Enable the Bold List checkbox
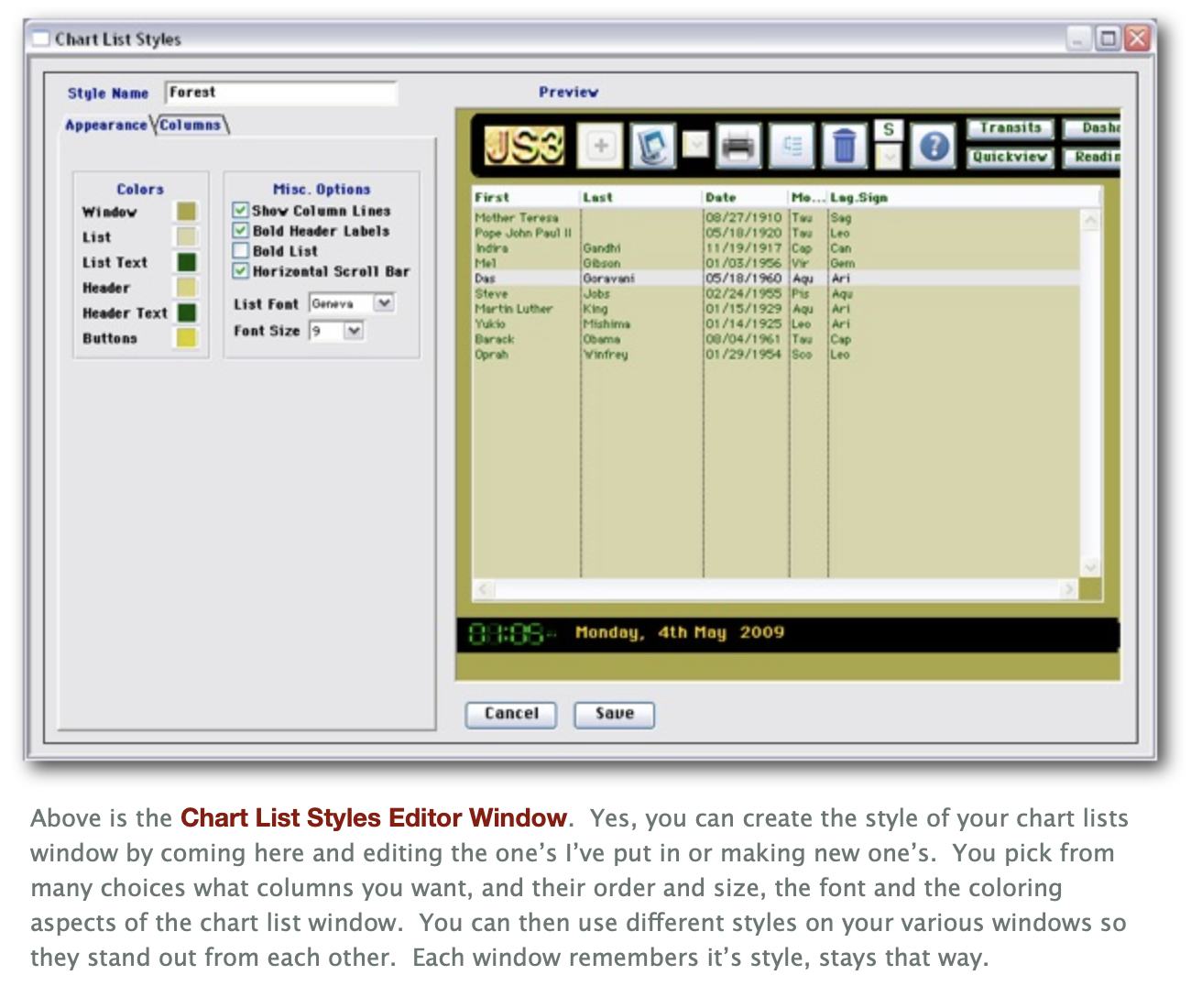 point(241,251)
